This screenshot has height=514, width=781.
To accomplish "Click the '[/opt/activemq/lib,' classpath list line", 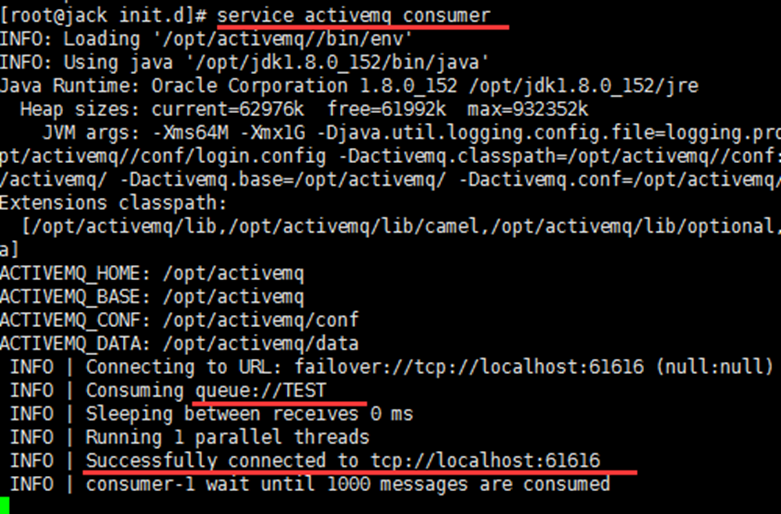I will click(x=400, y=226).
